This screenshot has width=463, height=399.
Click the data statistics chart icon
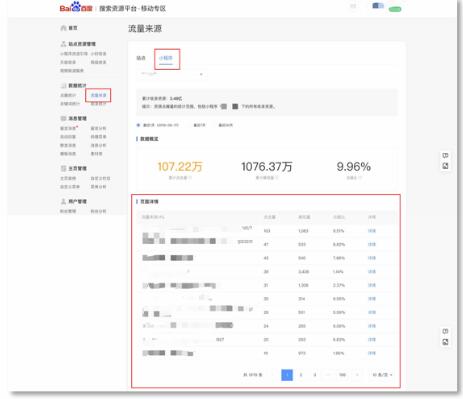pyautogui.click(x=63, y=86)
